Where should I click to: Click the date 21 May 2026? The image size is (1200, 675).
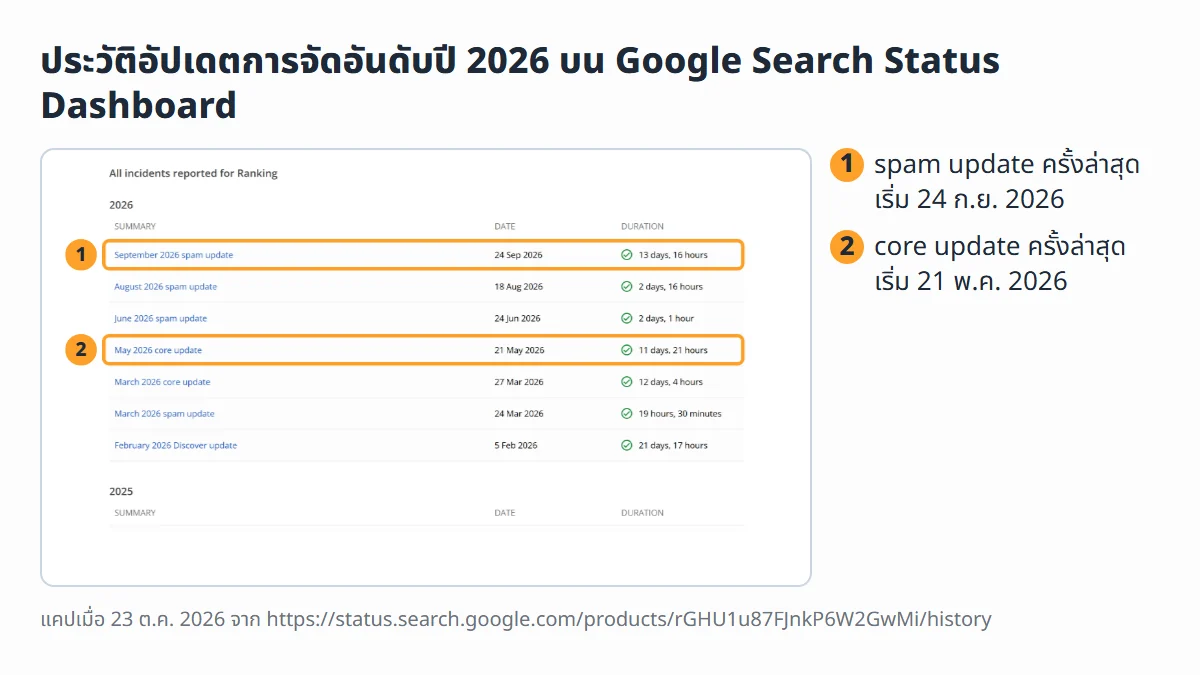click(x=519, y=351)
